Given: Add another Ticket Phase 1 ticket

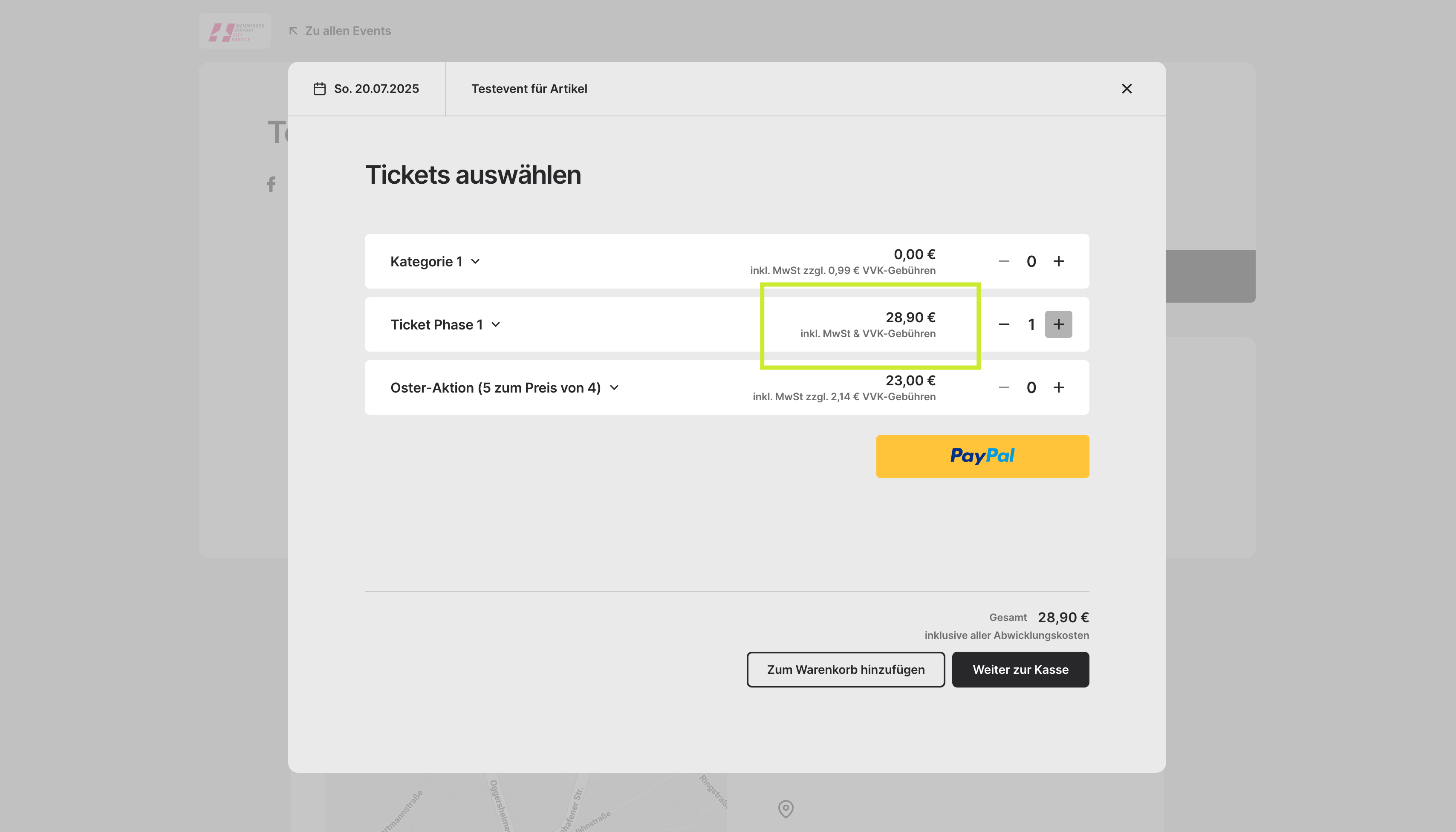Looking at the screenshot, I should point(1058,324).
